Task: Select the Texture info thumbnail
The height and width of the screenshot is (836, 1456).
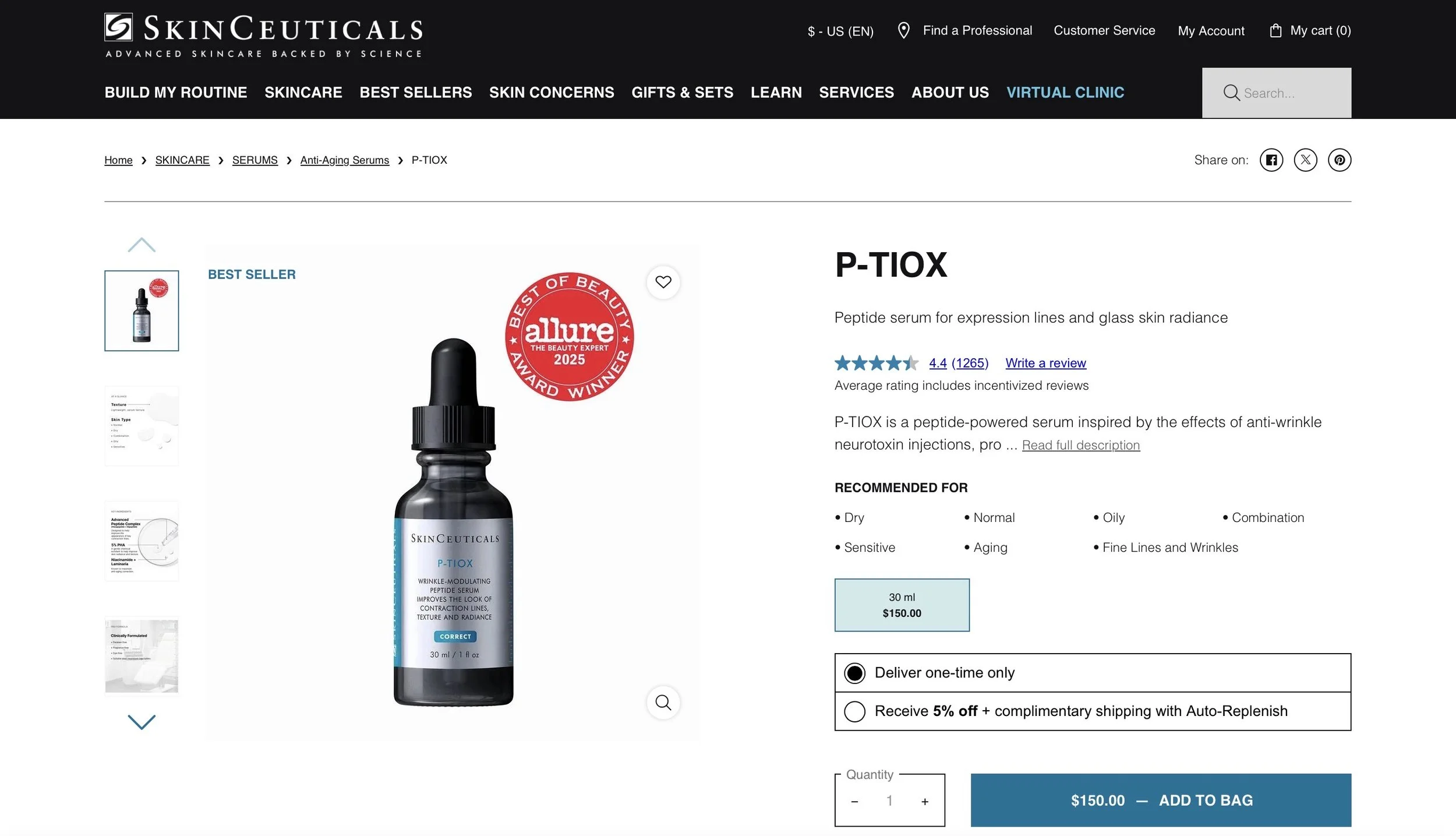Action: pos(142,426)
